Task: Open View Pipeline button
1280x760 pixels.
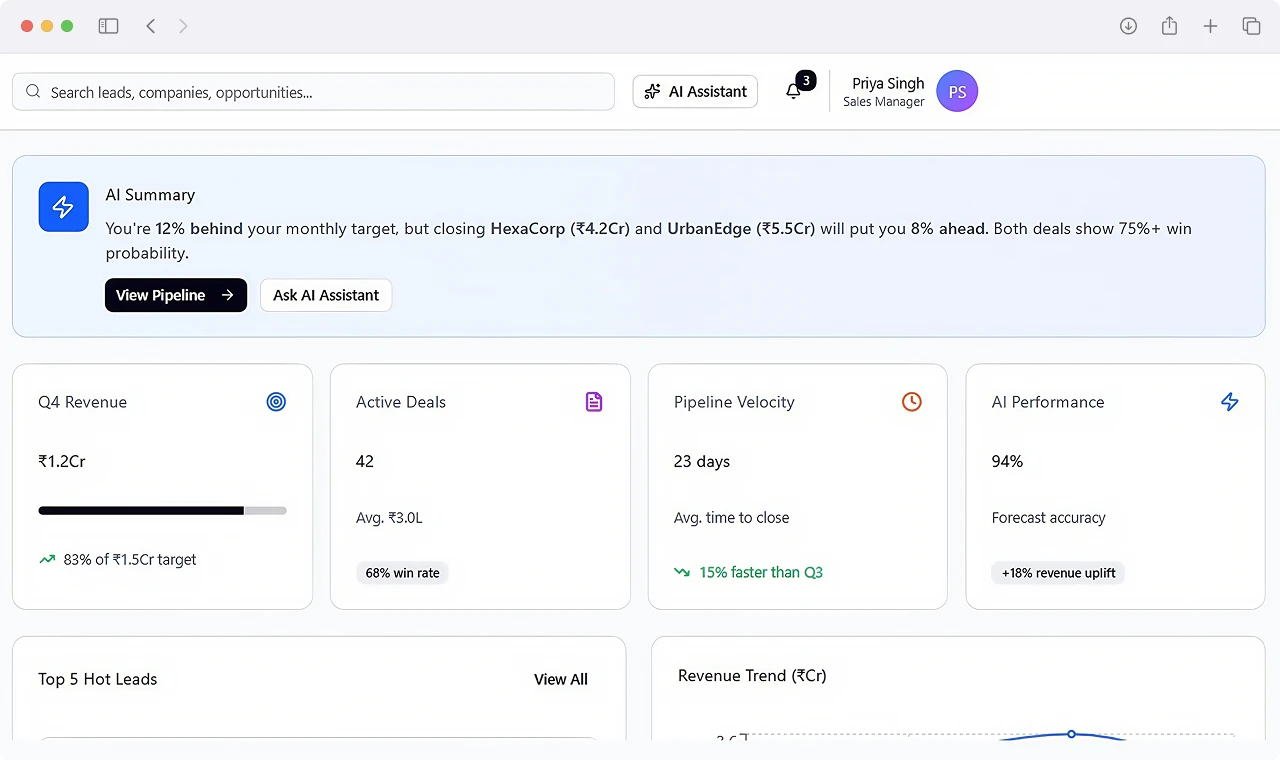Action: click(176, 295)
